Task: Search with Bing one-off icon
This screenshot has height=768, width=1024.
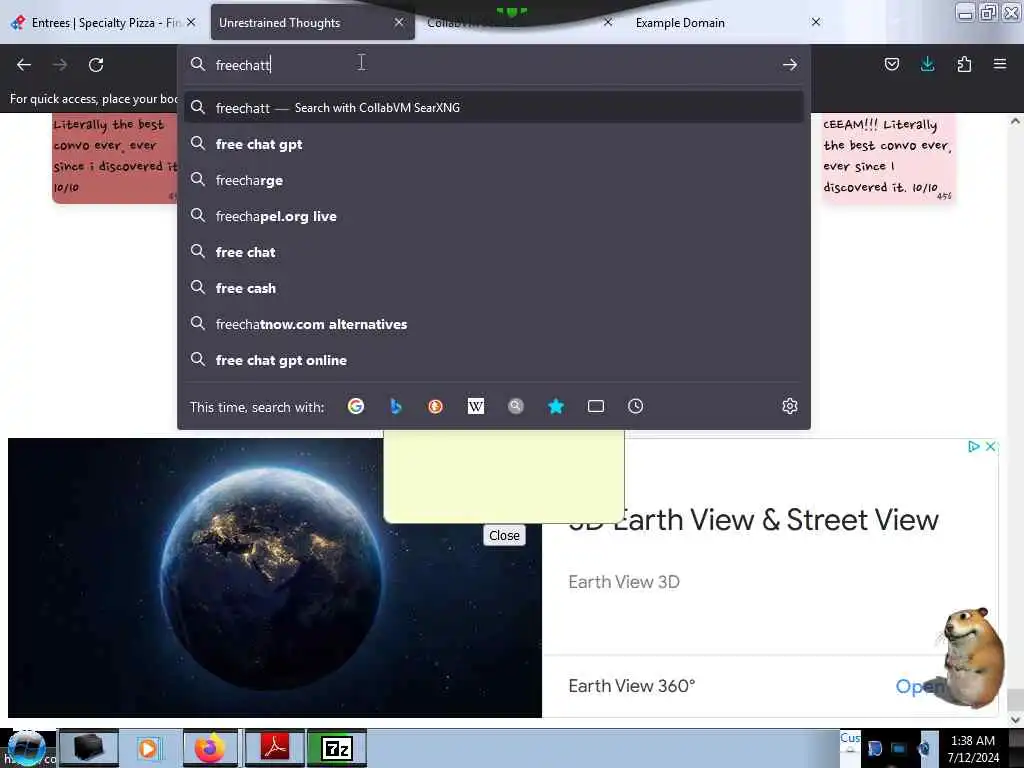Action: [396, 406]
